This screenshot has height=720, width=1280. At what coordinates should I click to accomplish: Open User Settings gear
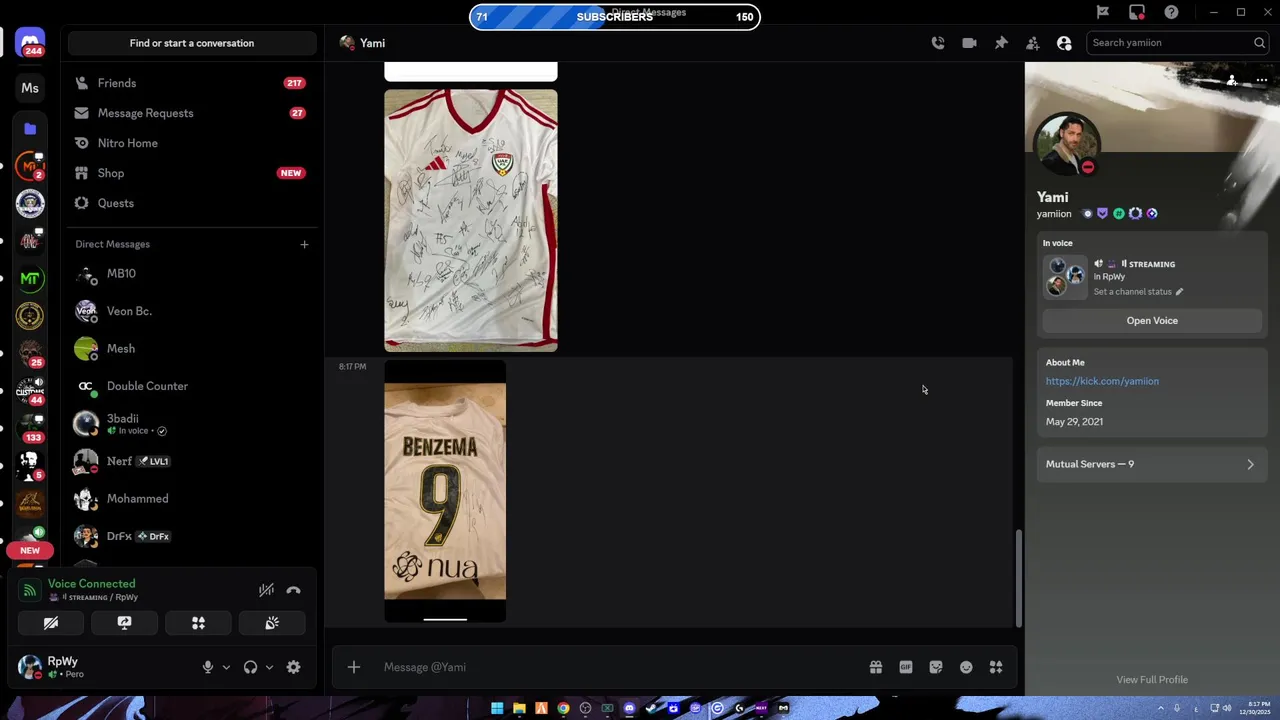click(293, 667)
